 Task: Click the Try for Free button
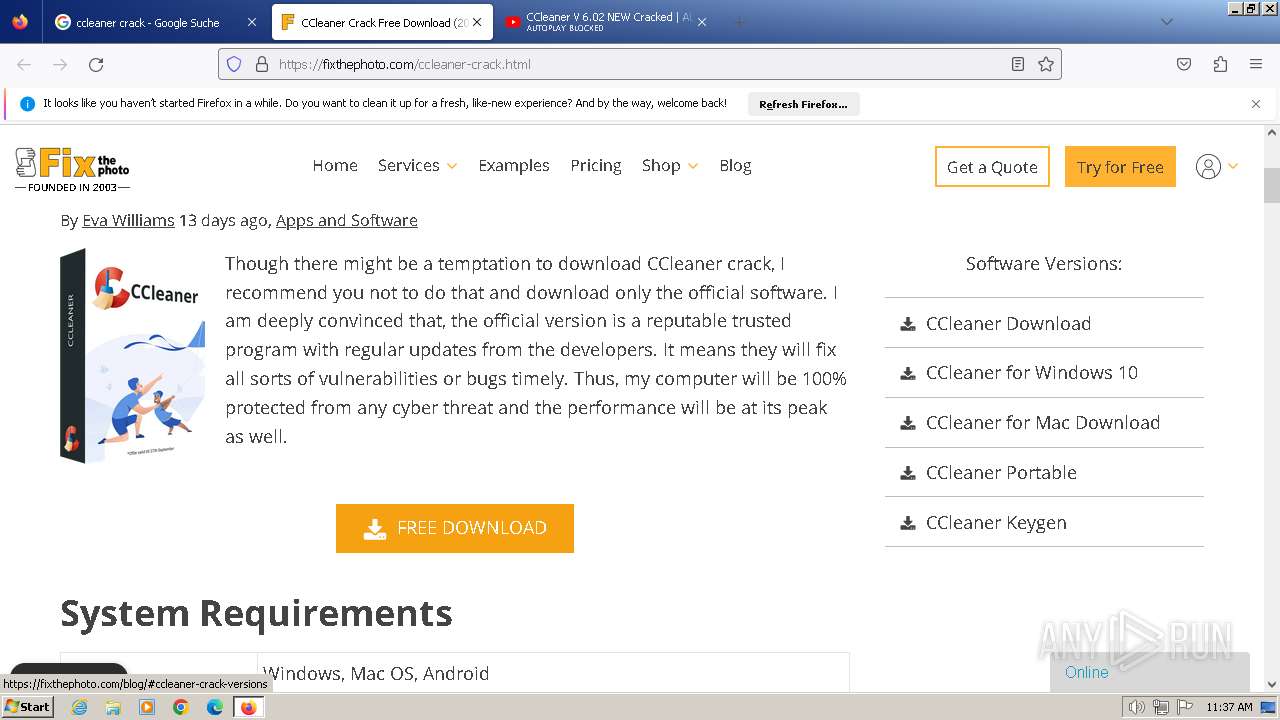coord(1120,167)
